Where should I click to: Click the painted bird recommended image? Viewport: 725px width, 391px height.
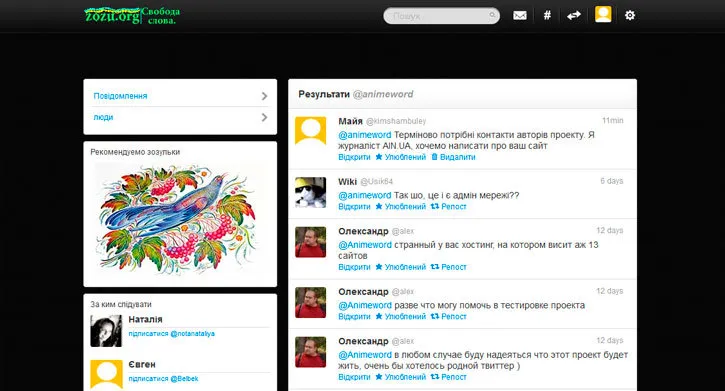pyautogui.click(x=178, y=219)
